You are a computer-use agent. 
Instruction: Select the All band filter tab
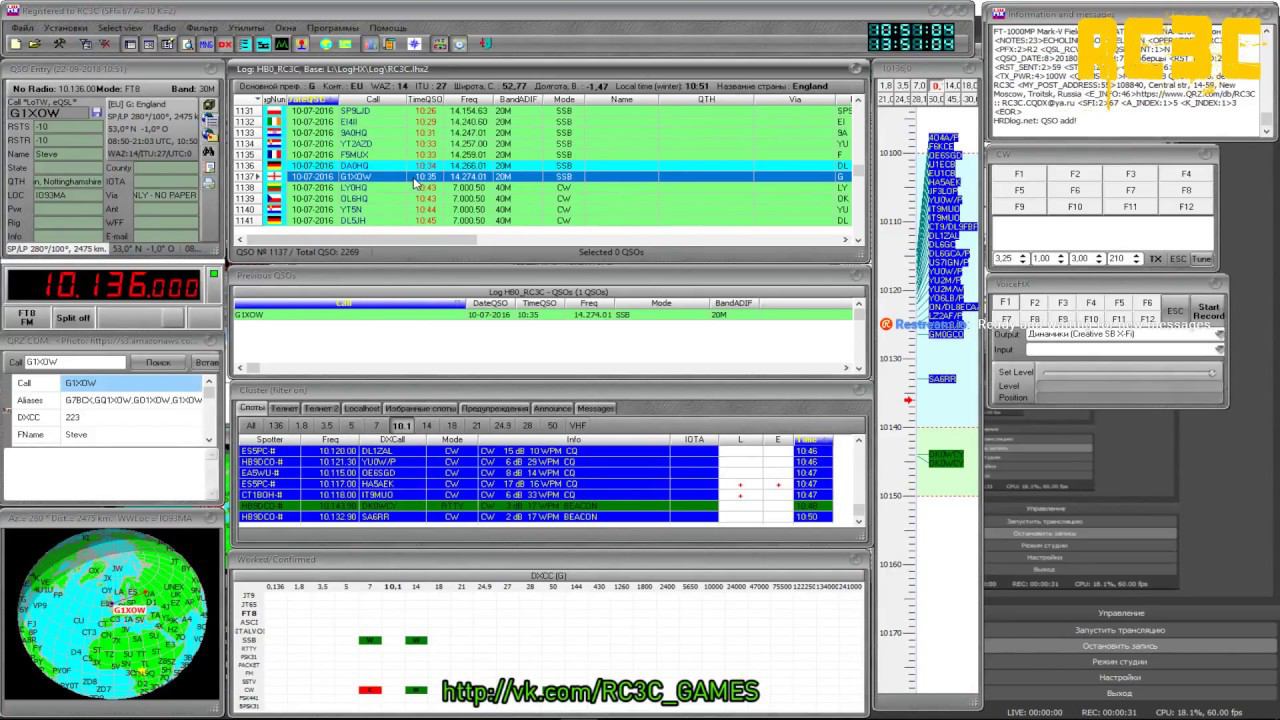[251, 426]
